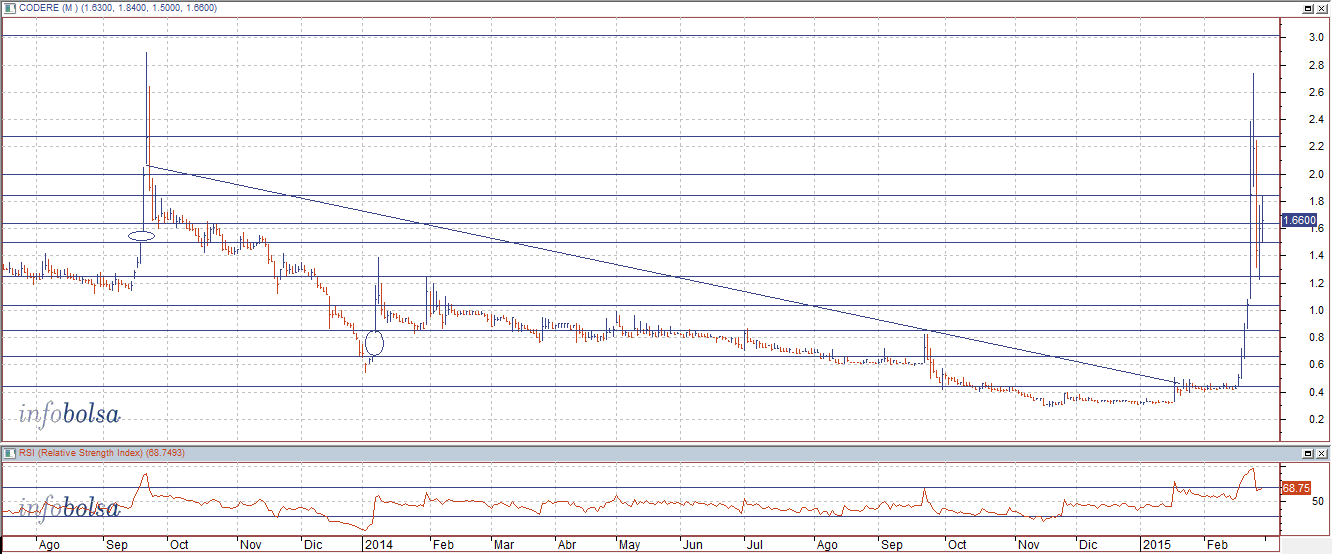Select the ellipse marker near September gap

pyautogui.click(x=142, y=236)
